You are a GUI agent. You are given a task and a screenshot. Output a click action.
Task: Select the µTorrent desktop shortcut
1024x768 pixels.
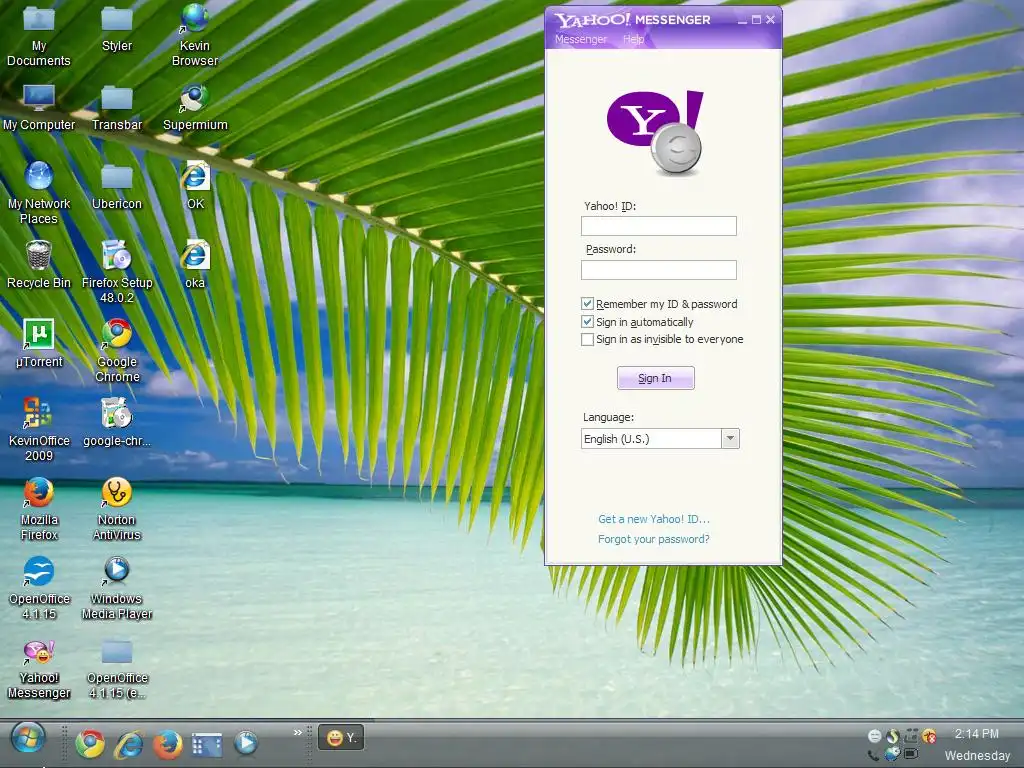[39, 344]
